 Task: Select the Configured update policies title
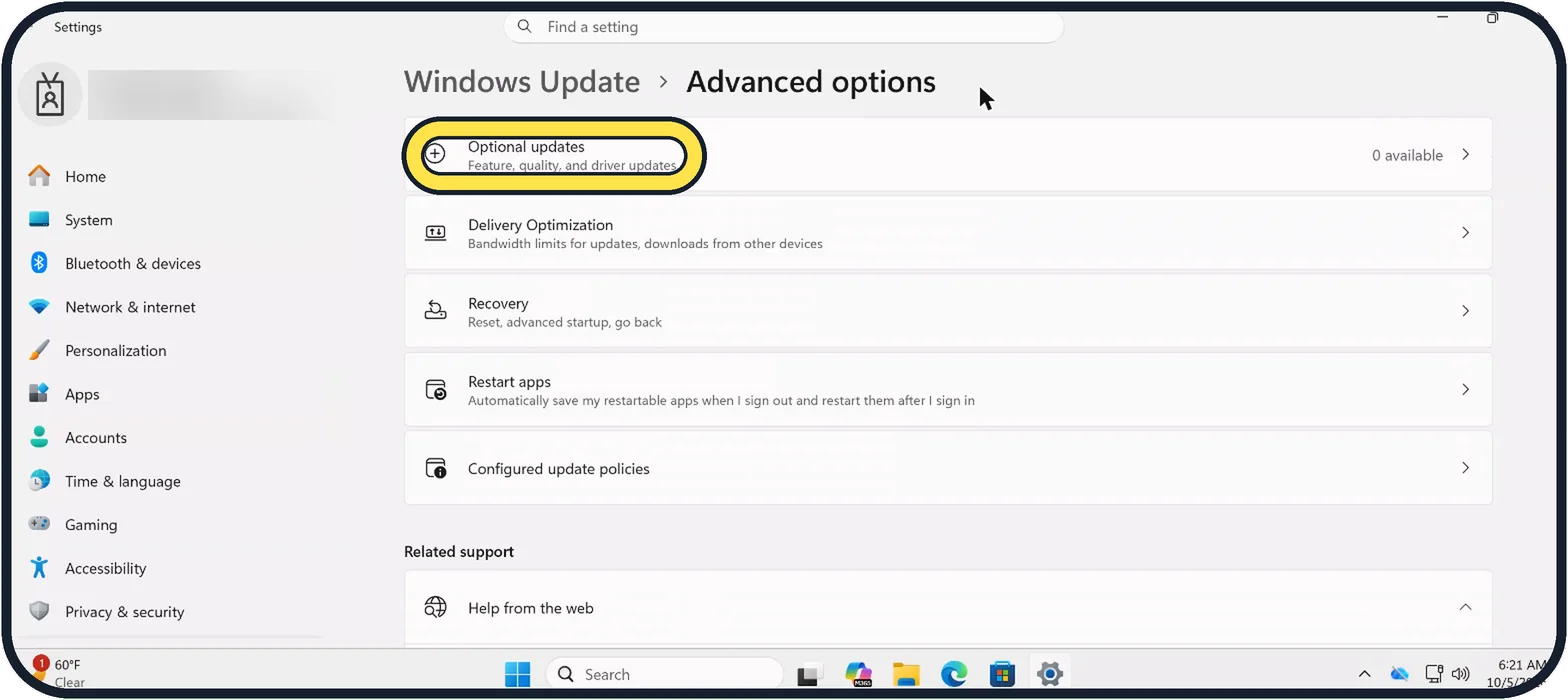coord(559,469)
